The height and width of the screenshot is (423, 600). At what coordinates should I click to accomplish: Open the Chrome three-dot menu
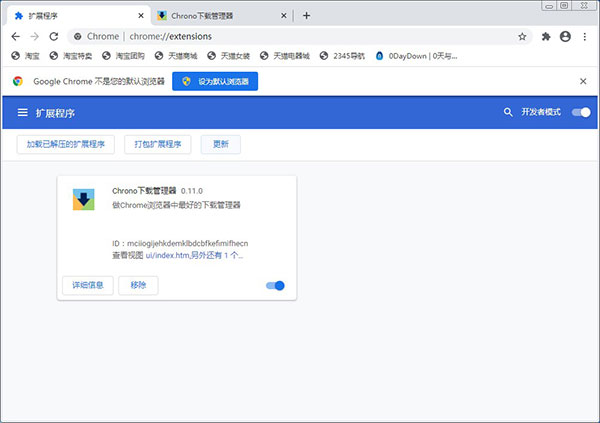pyautogui.click(x=585, y=36)
